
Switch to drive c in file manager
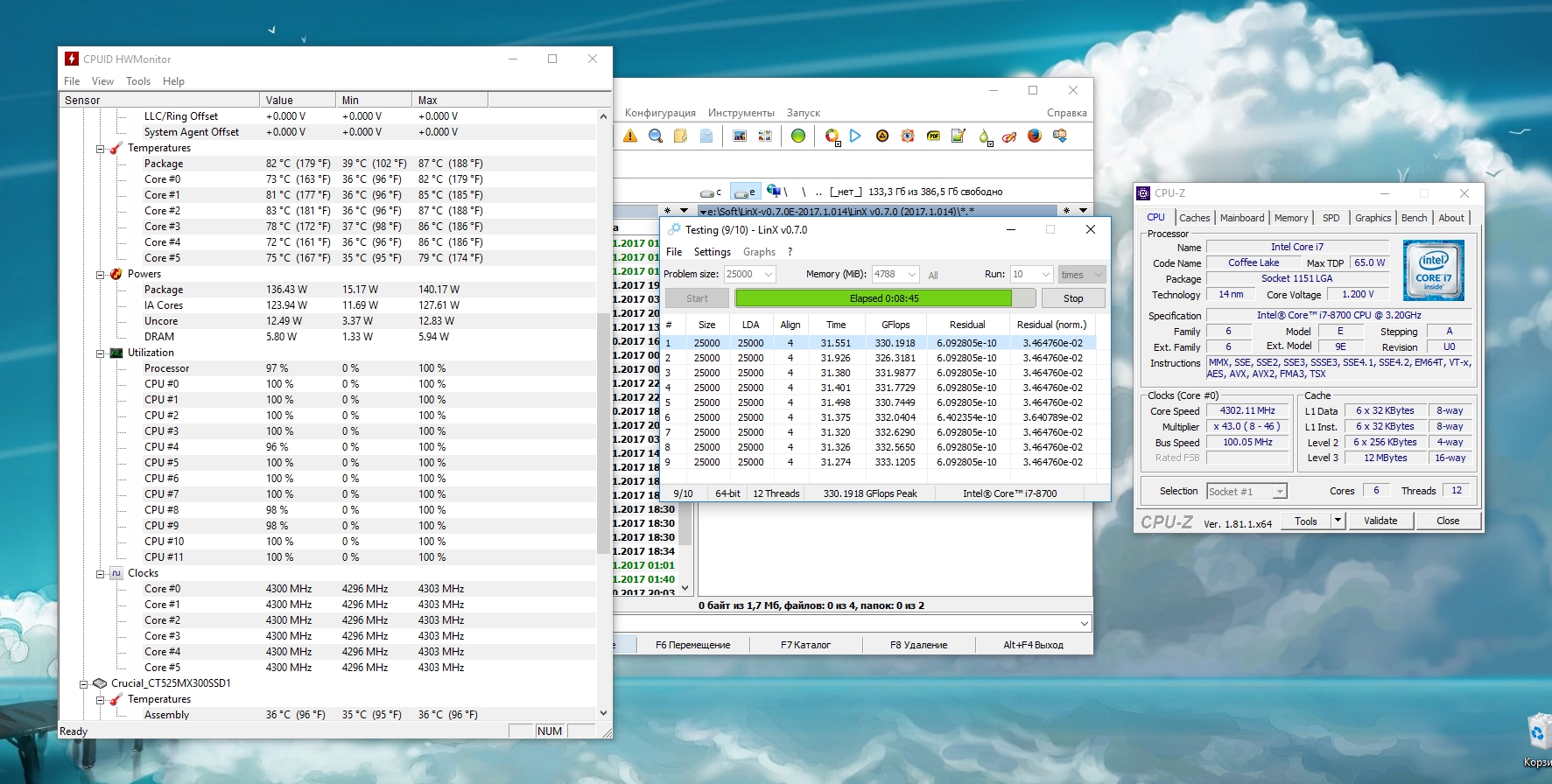point(711,192)
